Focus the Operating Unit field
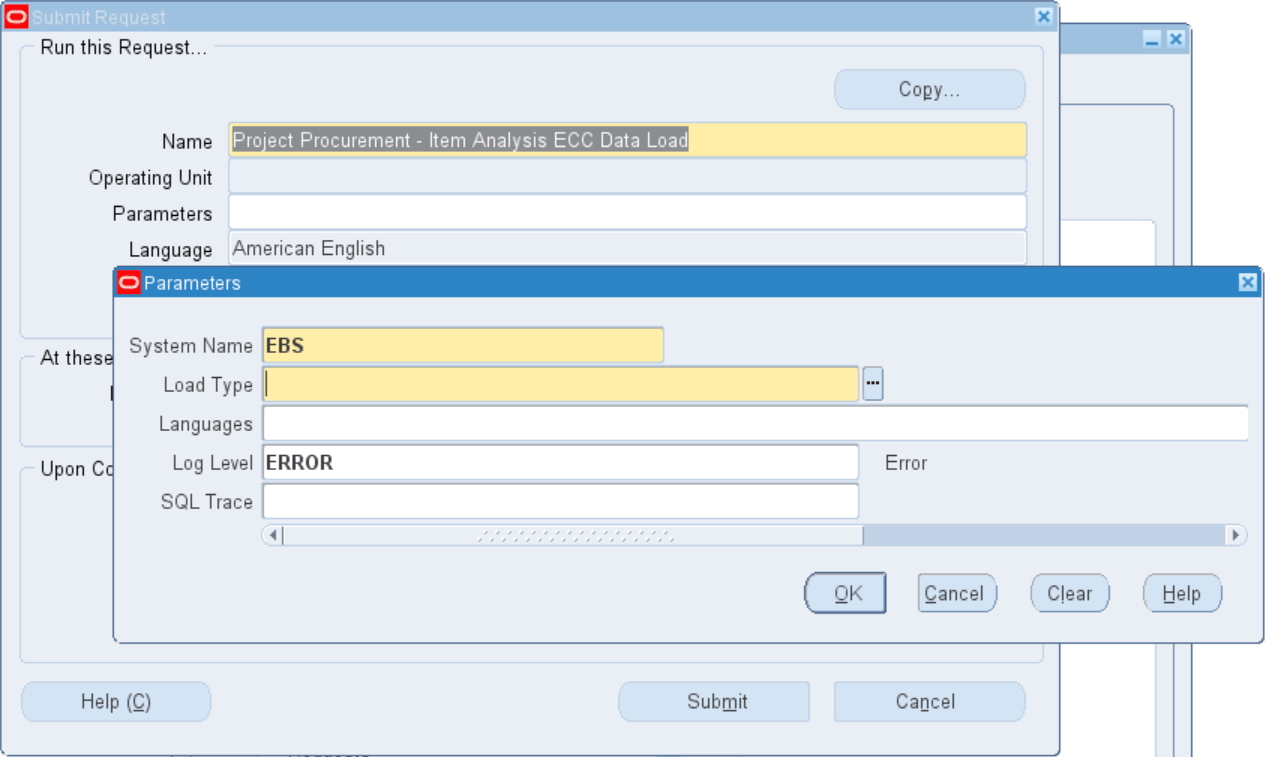Screen dimensions: 1268x757 (628, 176)
